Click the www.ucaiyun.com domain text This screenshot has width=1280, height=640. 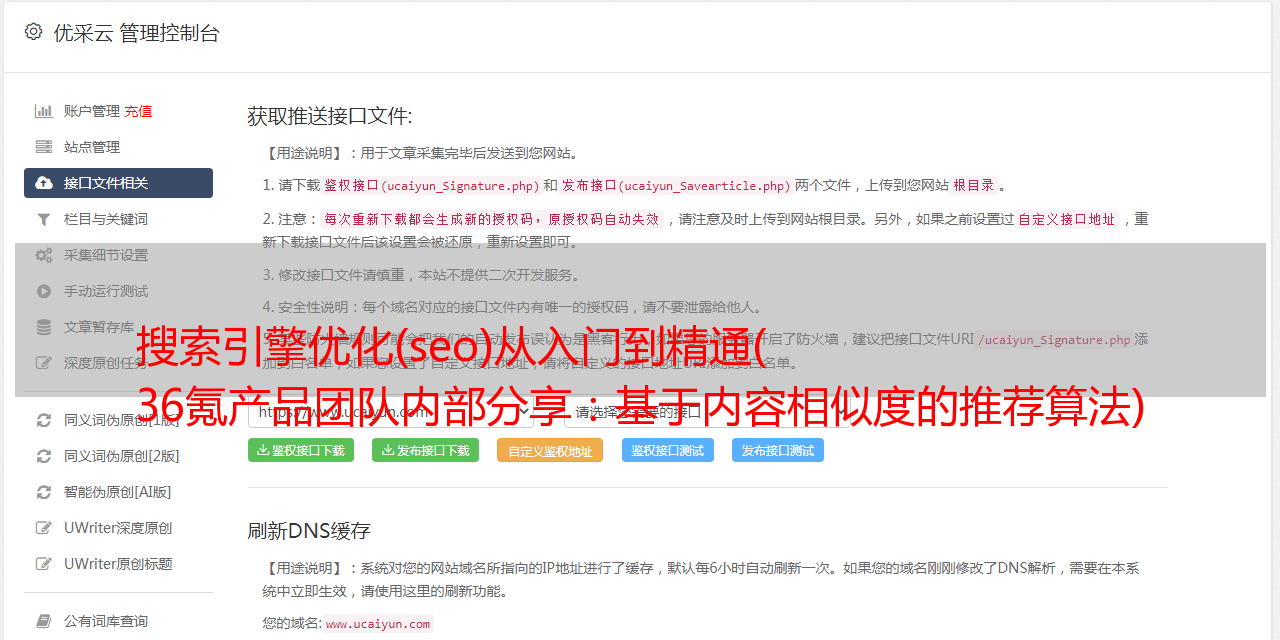click(x=378, y=624)
